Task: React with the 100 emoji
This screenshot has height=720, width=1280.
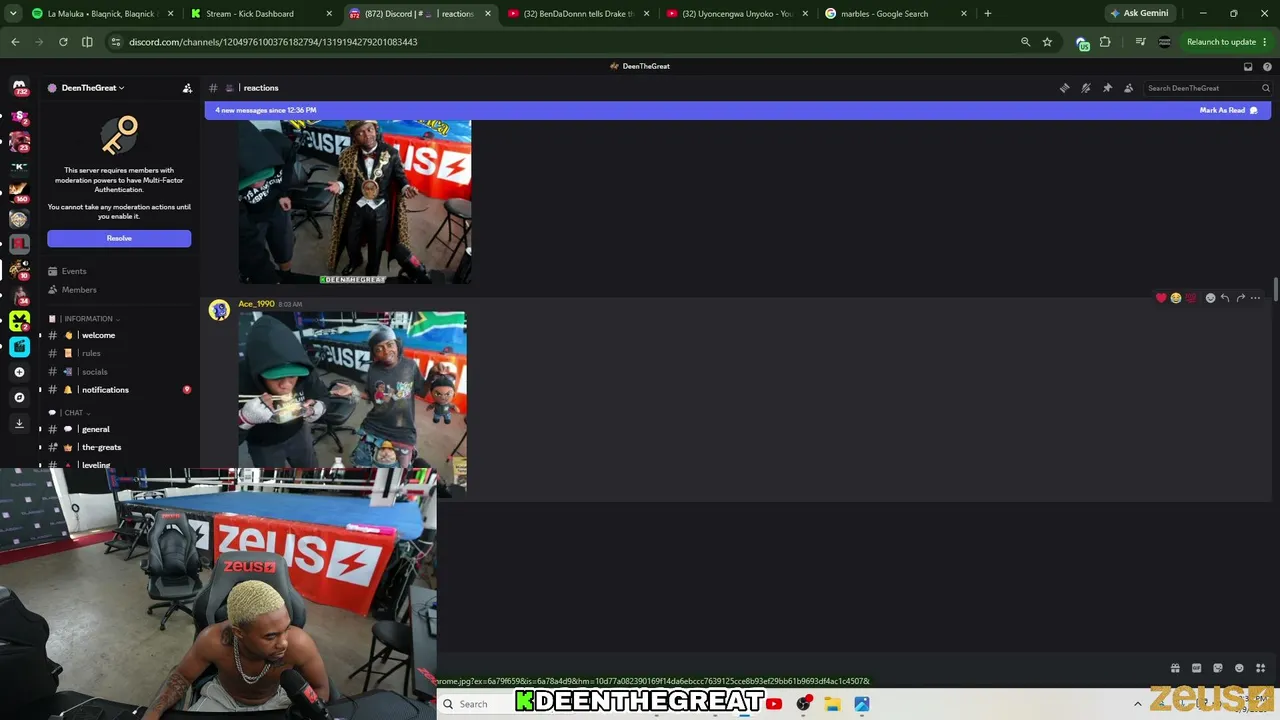Action: click(x=1191, y=298)
